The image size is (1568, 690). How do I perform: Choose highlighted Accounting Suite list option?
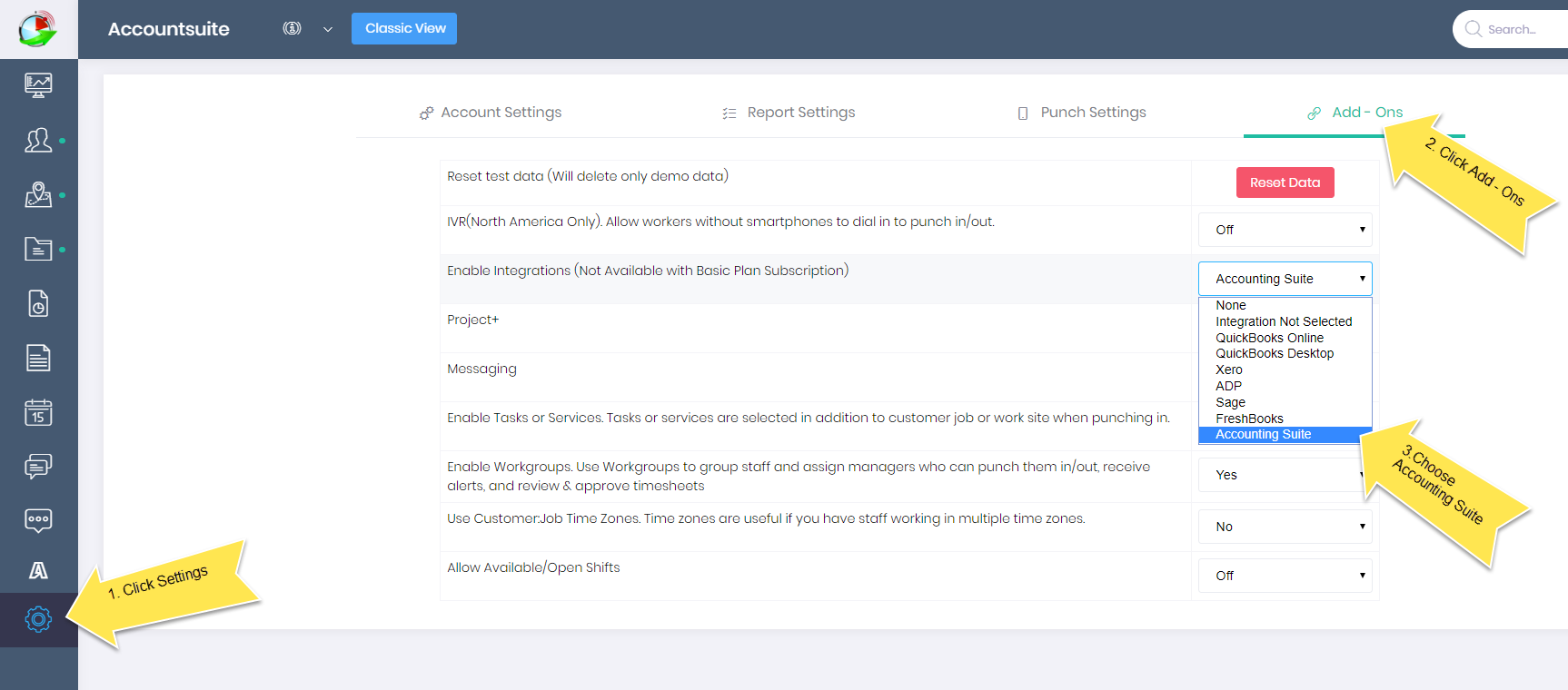pos(1285,435)
